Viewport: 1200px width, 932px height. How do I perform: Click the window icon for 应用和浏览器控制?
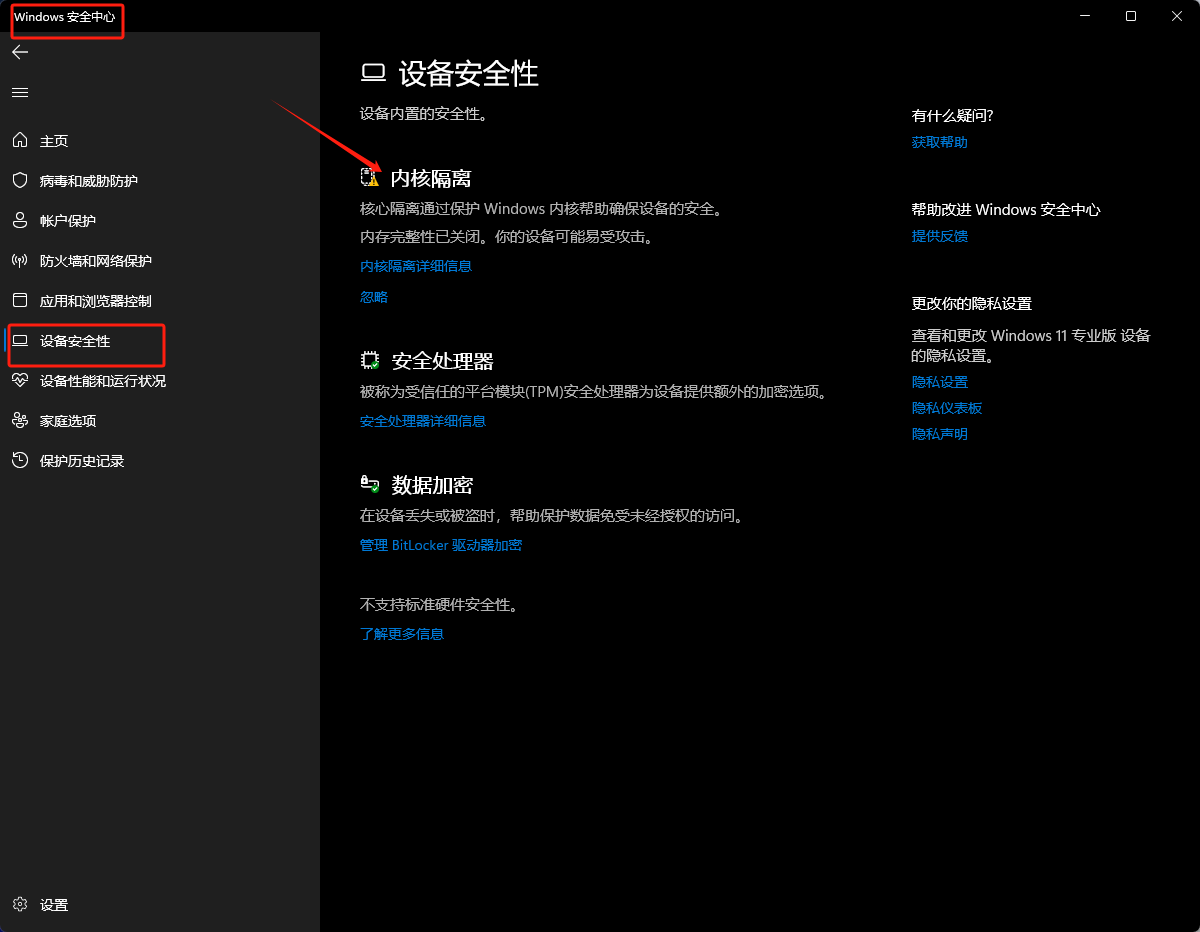click(20, 301)
